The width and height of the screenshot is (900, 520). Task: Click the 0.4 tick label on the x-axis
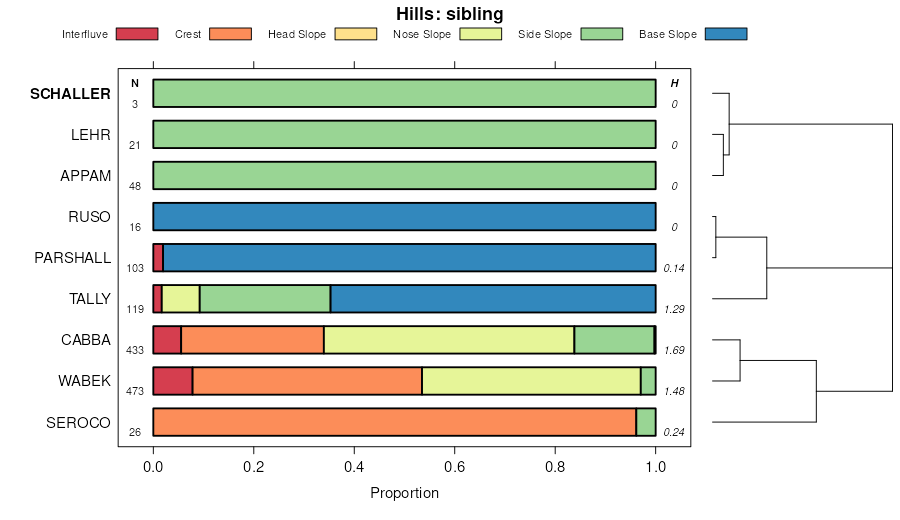coord(354,466)
